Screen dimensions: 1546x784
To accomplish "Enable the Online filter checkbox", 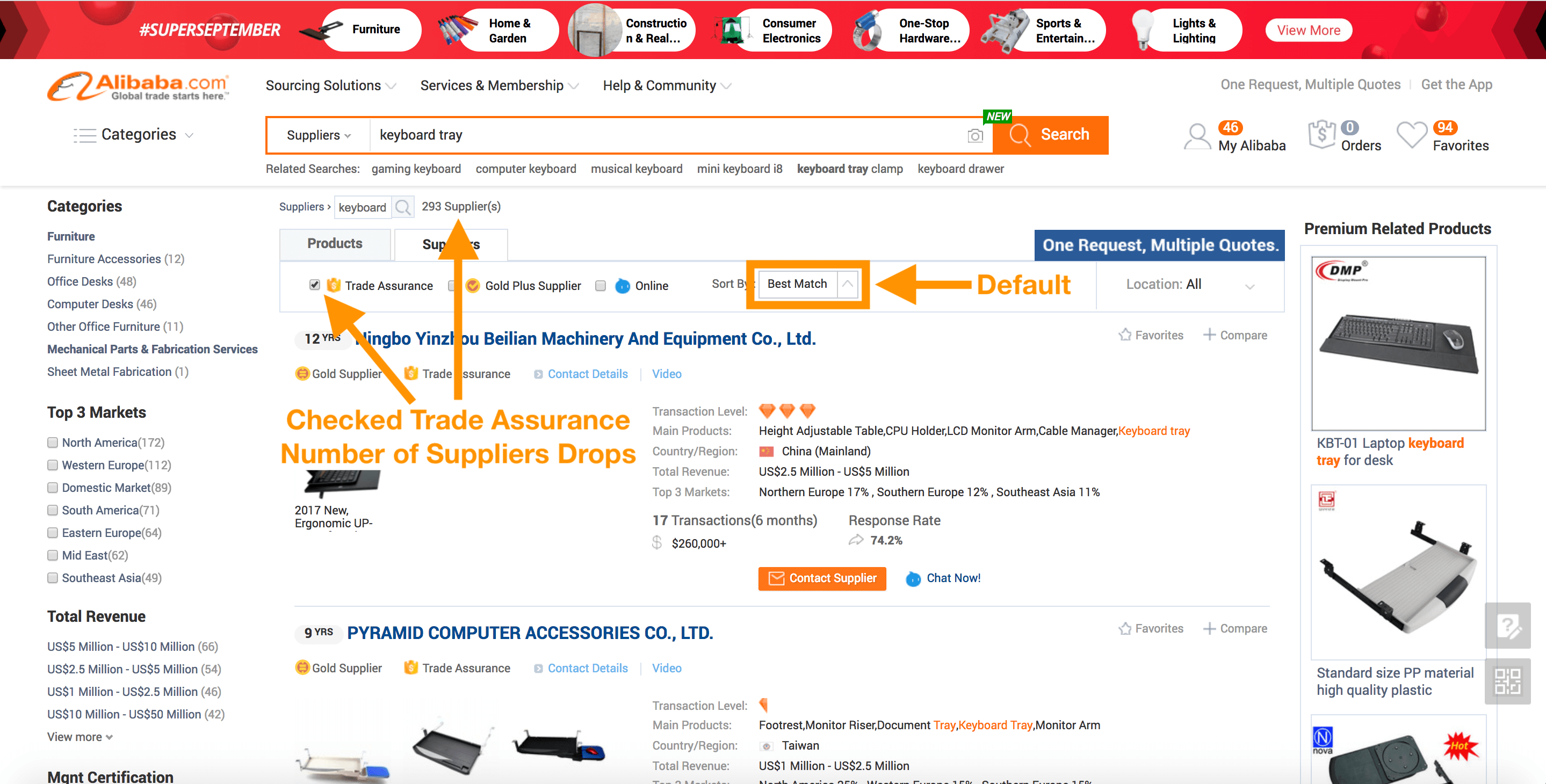I will tap(600, 286).
